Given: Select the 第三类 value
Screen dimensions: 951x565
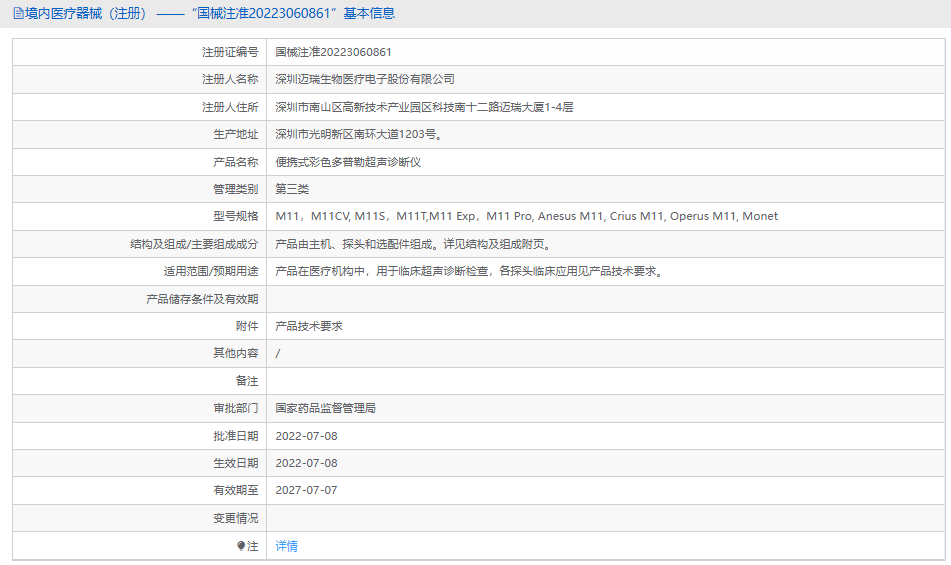Looking at the screenshot, I should (x=292, y=189).
